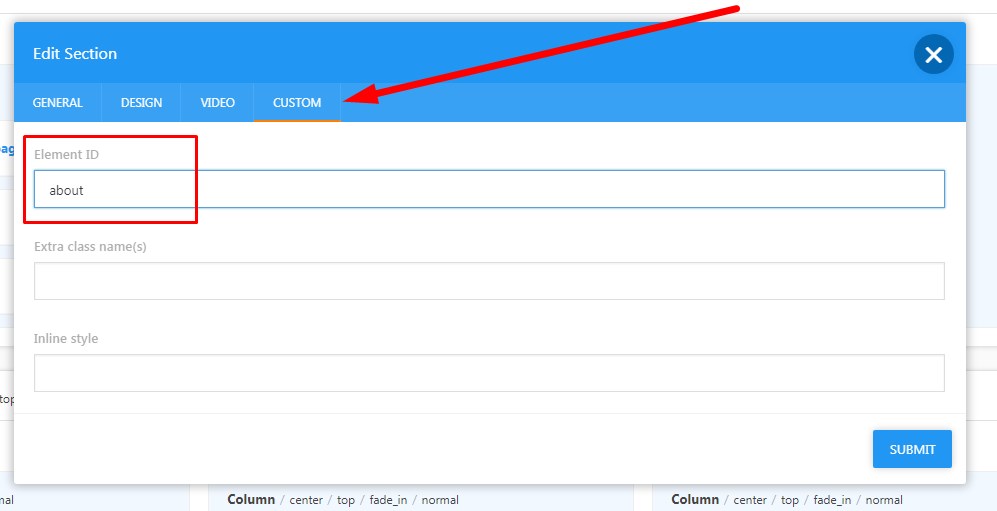
Task: Click the partially hidden blue link at left edge
Action: coord(6,149)
